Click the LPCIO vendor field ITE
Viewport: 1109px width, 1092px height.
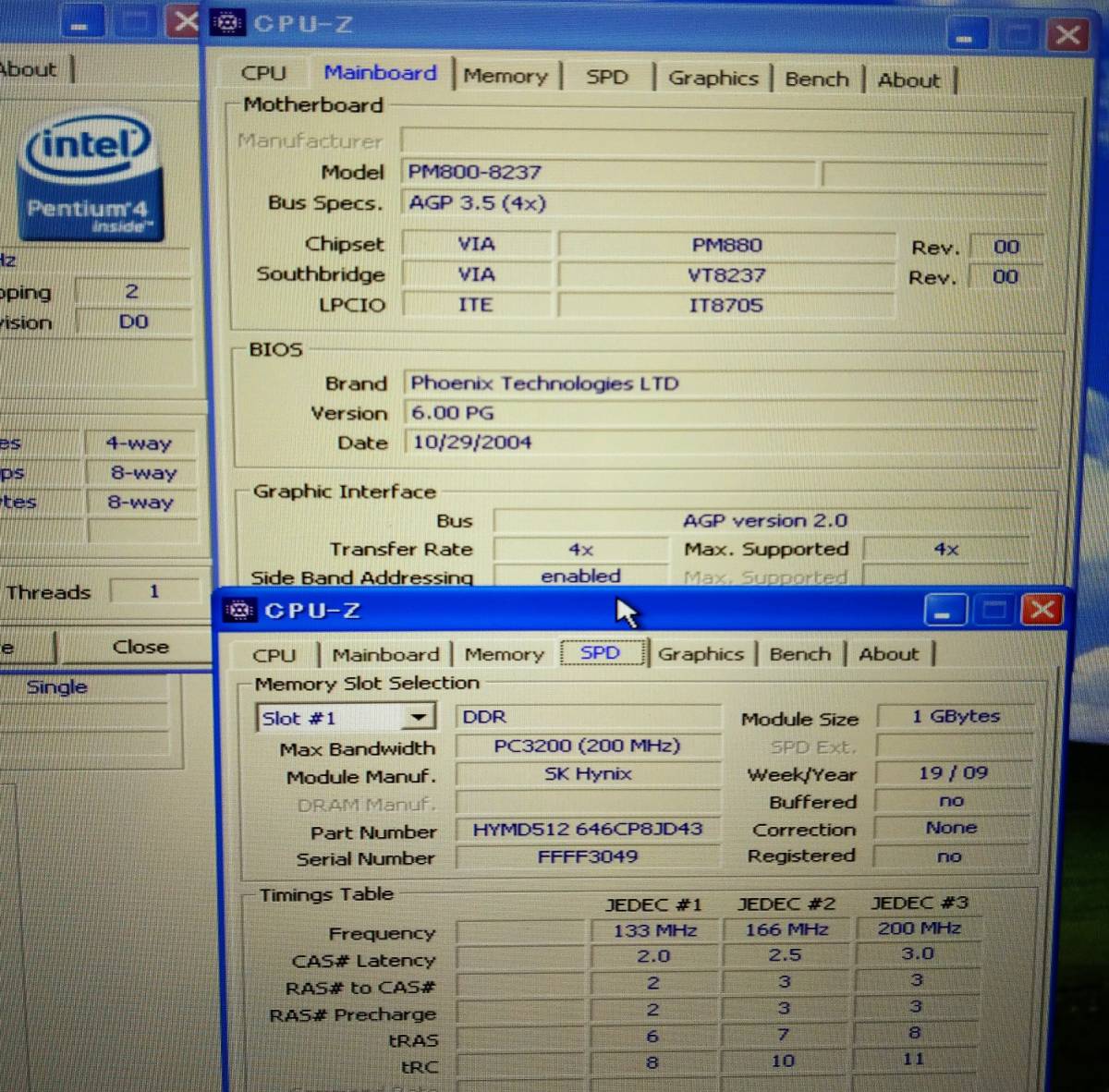(477, 305)
